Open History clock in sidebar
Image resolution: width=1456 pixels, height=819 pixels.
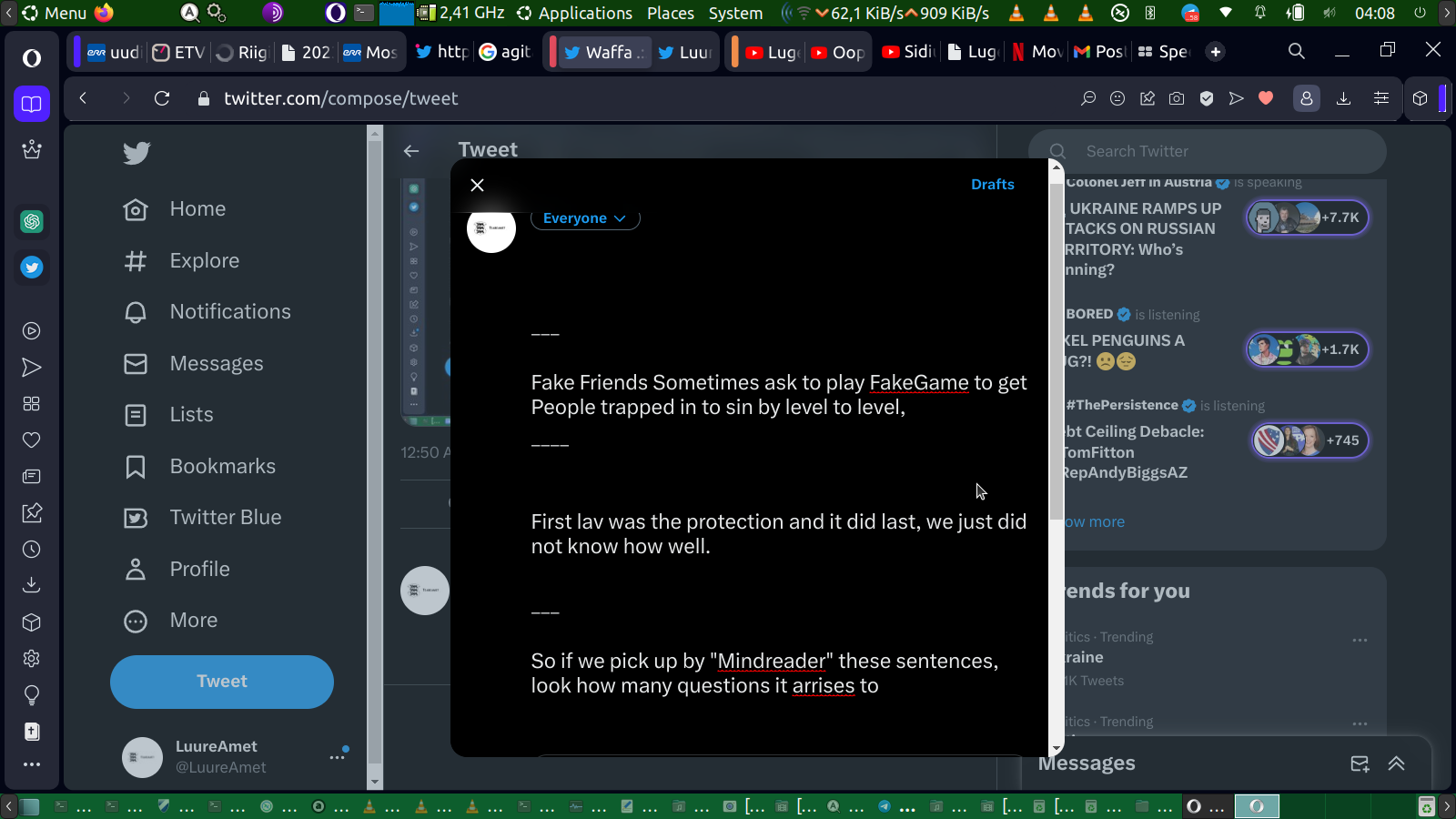click(32, 550)
